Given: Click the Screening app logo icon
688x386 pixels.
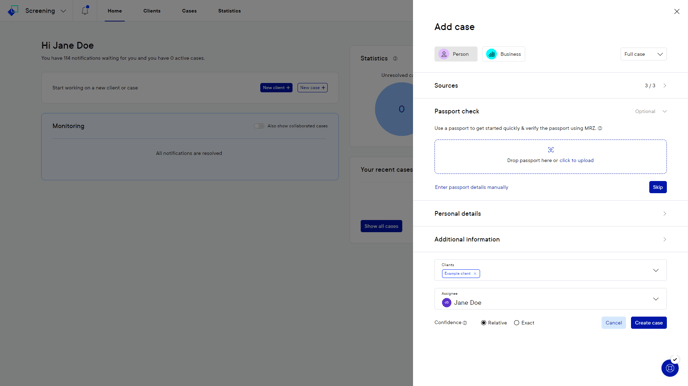Looking at the screenshot, I should pos(13,11).
